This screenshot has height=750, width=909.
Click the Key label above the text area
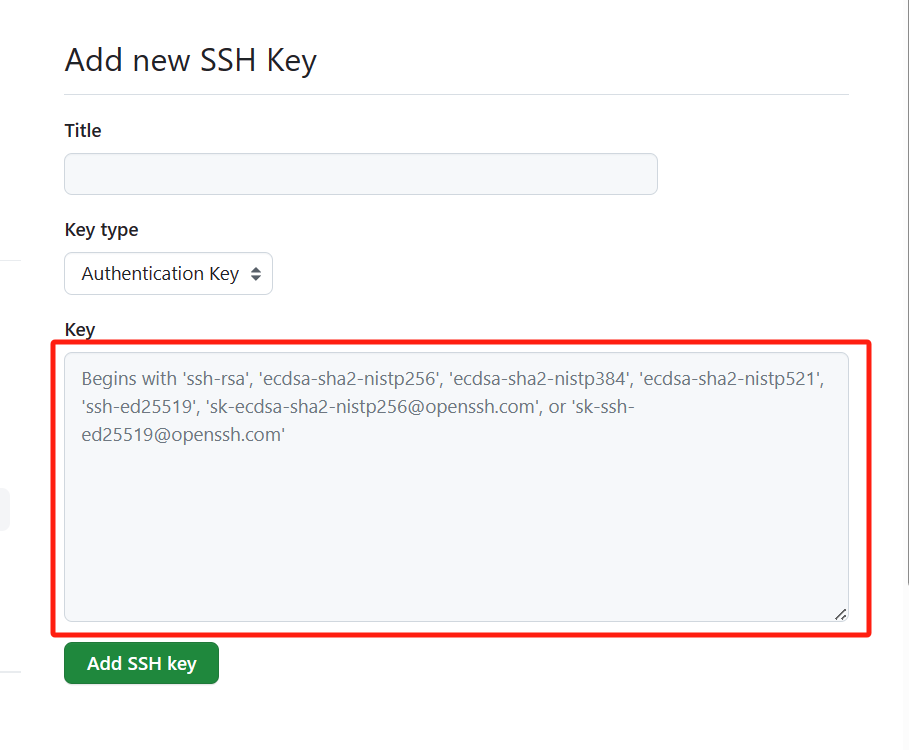(x=79, y=329)
